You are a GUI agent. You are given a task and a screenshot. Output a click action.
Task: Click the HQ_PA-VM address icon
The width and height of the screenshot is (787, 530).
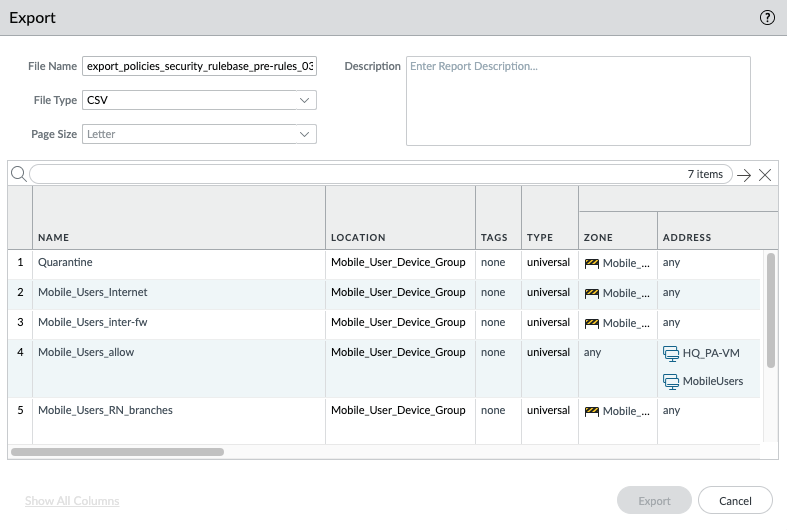[x=671, y=353]
